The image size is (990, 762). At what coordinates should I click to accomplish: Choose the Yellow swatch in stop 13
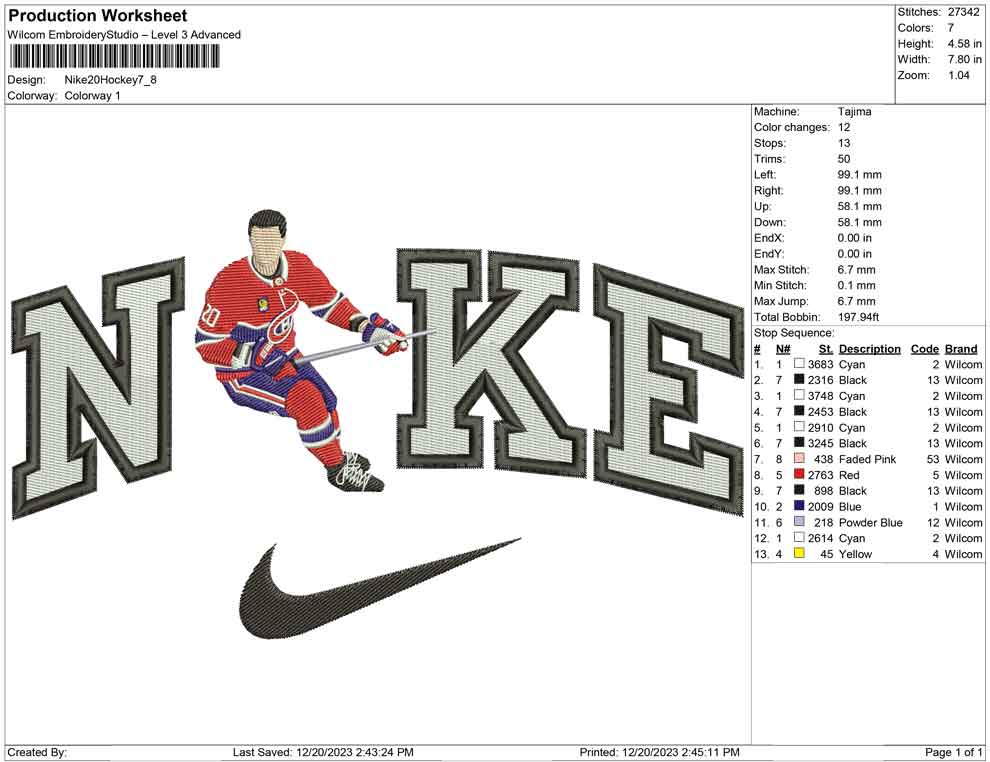[799, 553]
